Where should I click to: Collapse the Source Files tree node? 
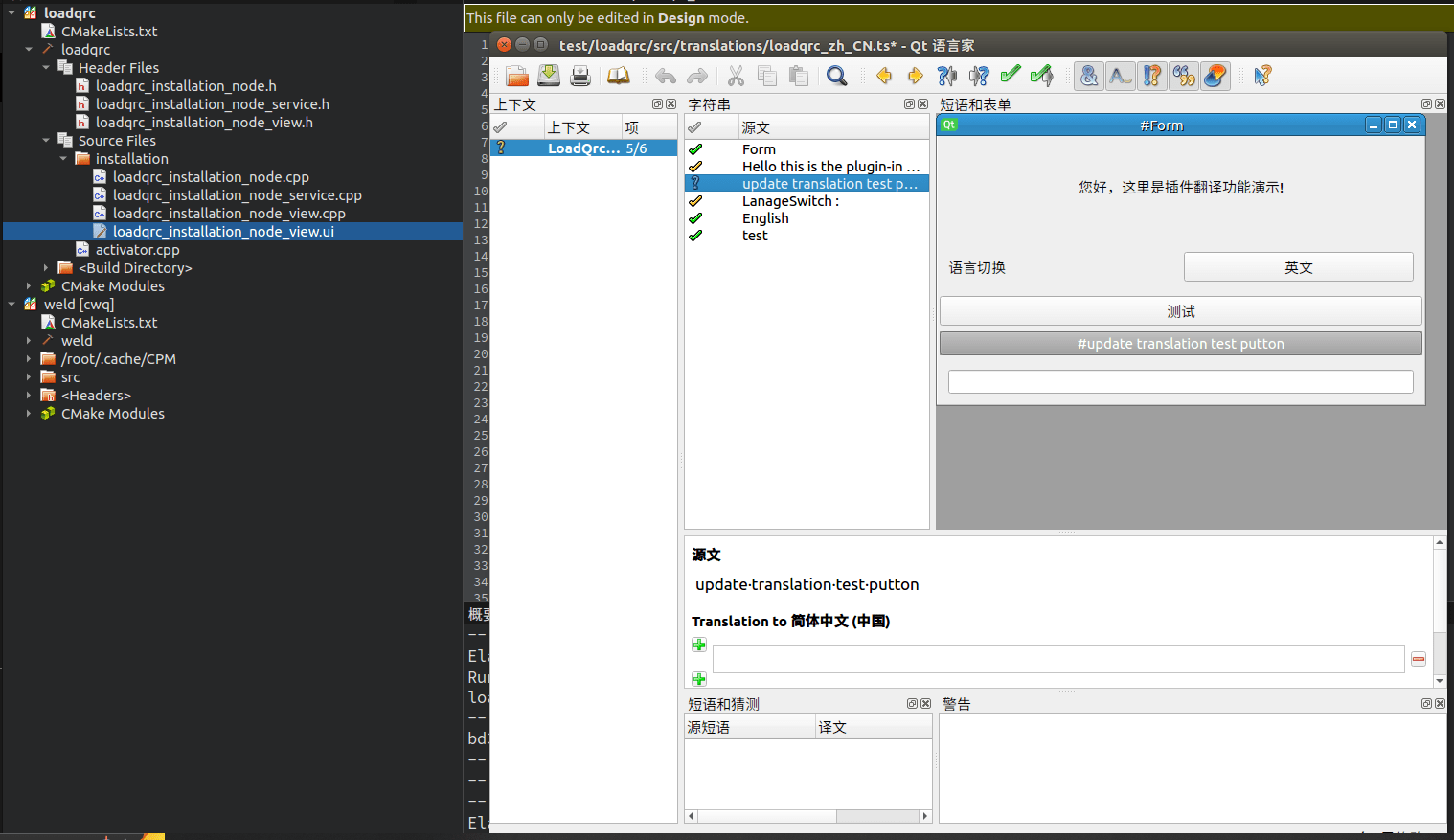[x=46, y=141]
